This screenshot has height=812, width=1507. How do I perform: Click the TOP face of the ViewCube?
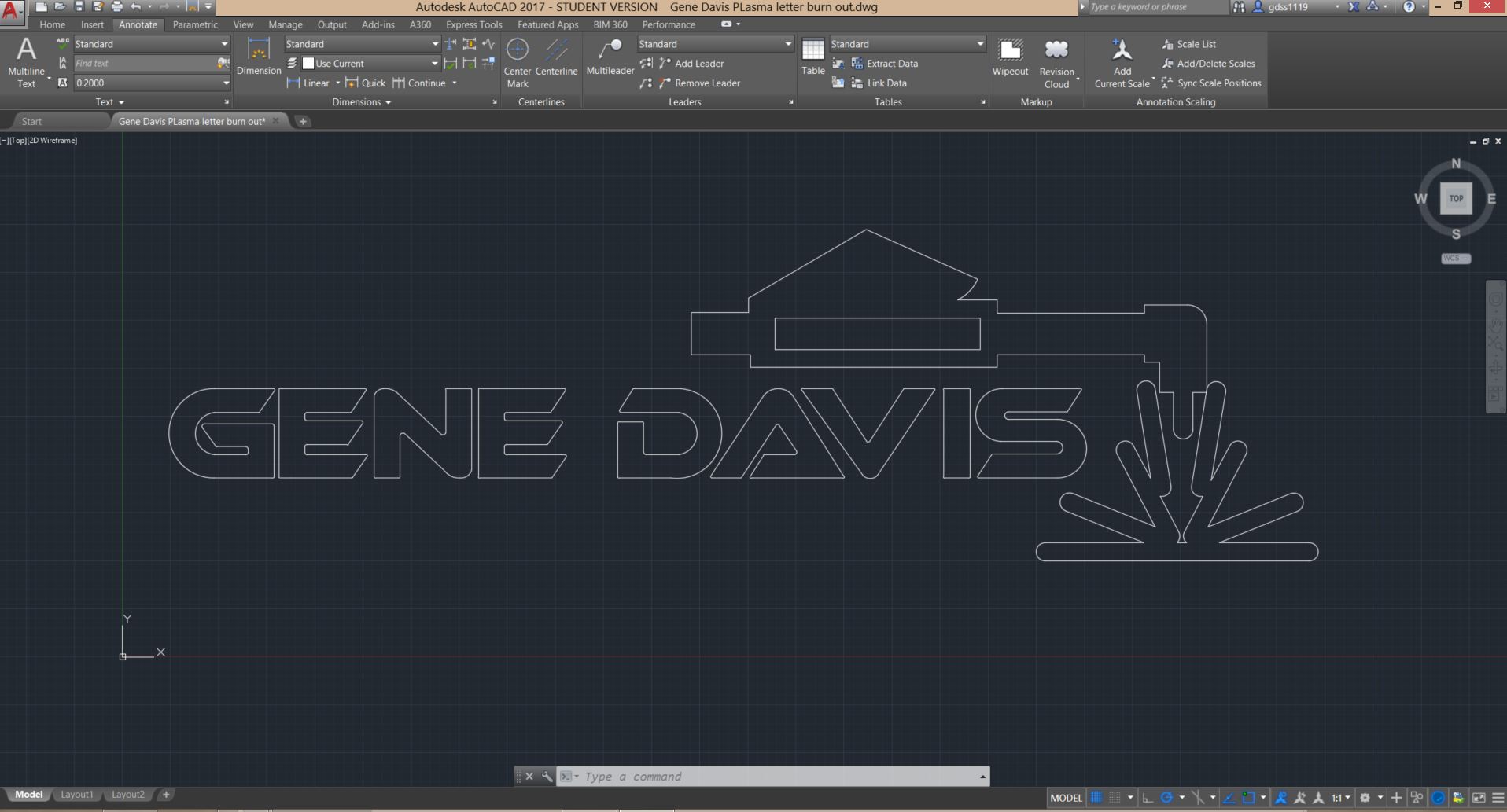point(1456,198)
